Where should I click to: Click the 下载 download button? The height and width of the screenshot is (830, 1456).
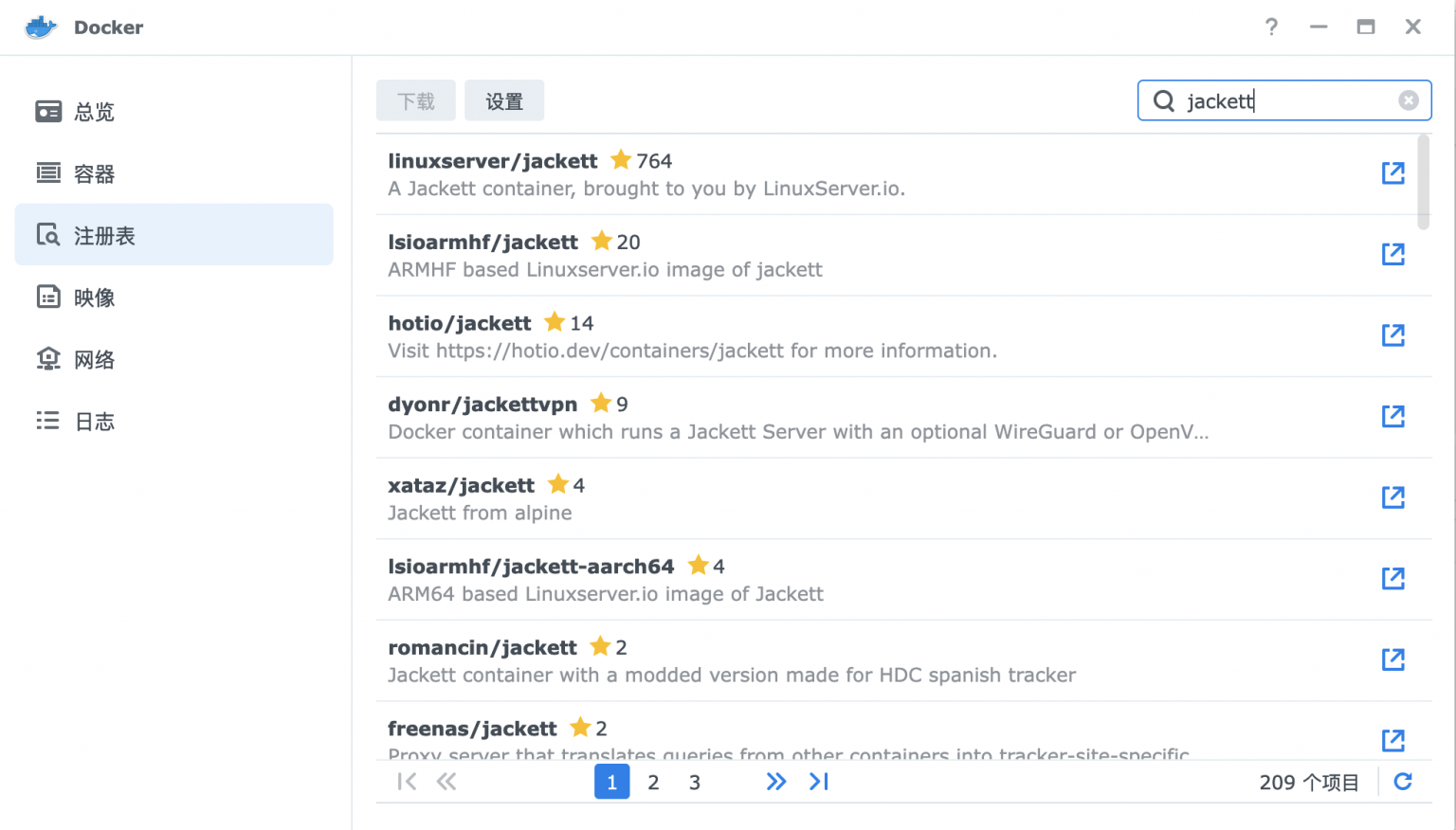coord(416,101)
